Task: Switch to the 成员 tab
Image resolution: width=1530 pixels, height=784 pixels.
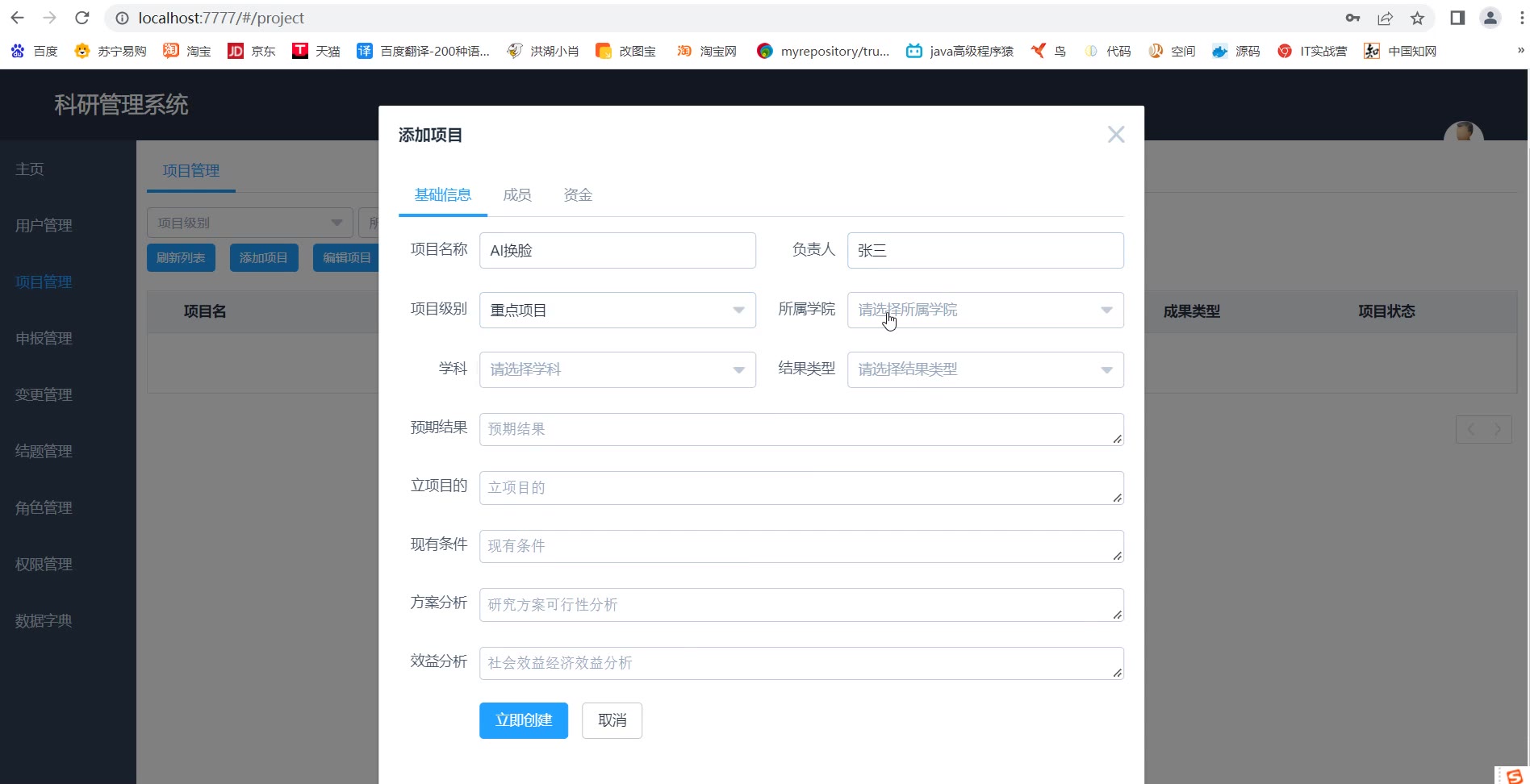Action: [x=516, y=195]
